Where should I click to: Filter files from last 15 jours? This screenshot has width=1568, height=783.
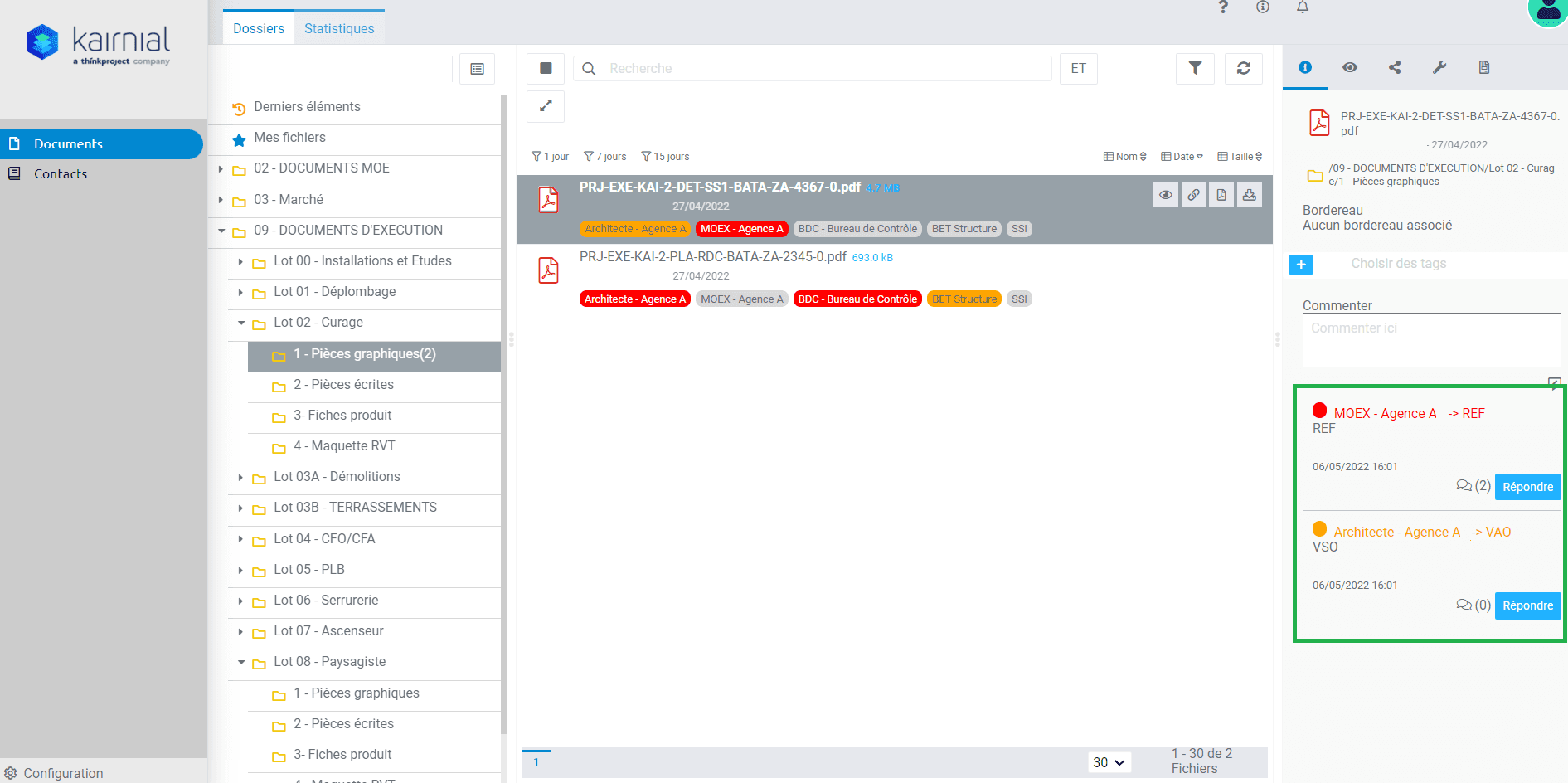pyautogui.click(x=665, y=157)
